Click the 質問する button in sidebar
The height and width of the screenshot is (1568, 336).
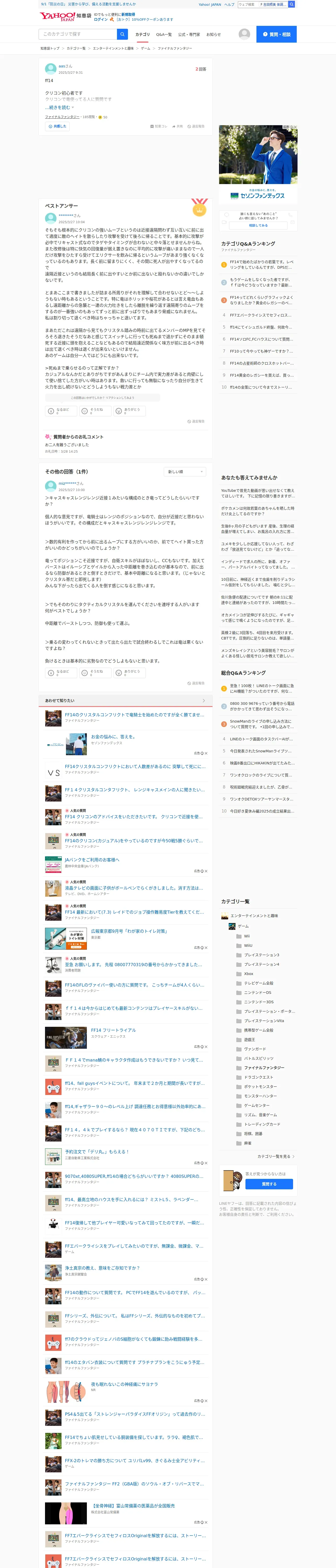[269, 1184]
